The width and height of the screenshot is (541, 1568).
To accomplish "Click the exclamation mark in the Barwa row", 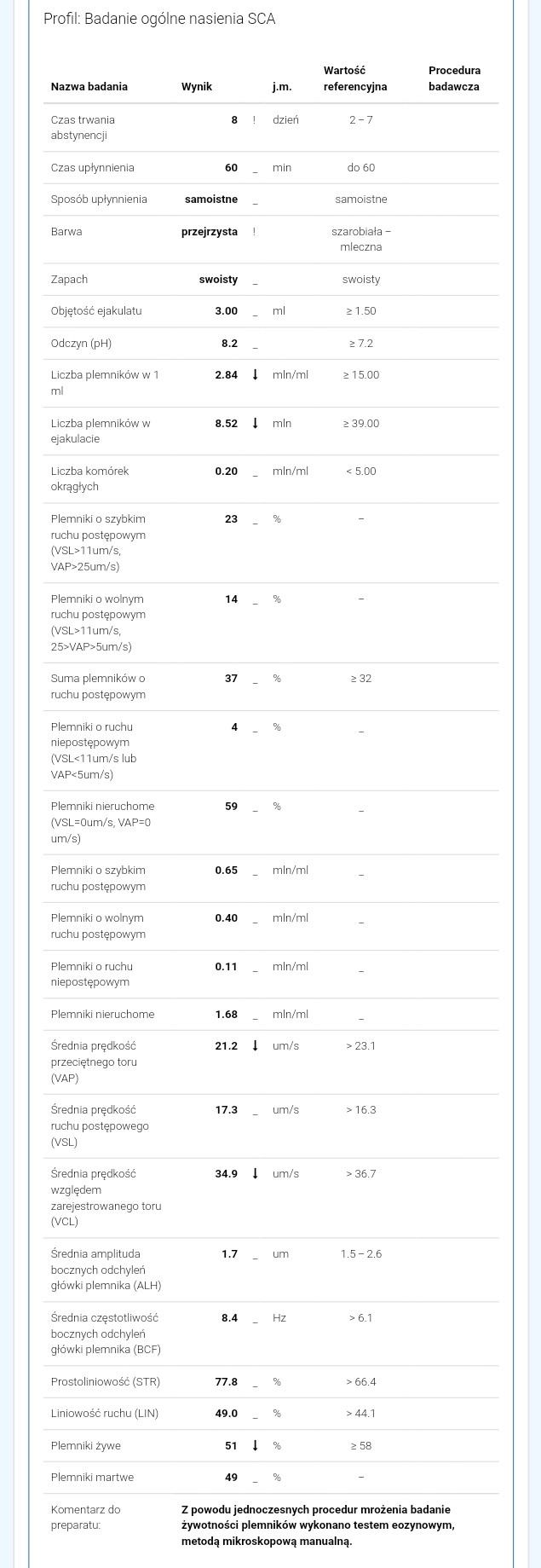I will [254, 232].
